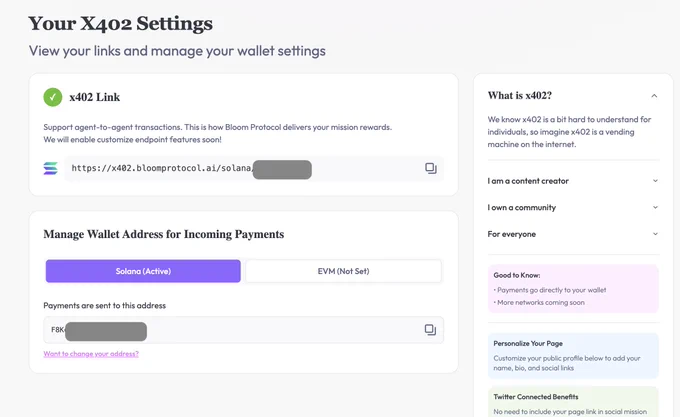Click the vending machine explanation paragraph
Screen dimensions: 680x417
(x=569, y=132)
